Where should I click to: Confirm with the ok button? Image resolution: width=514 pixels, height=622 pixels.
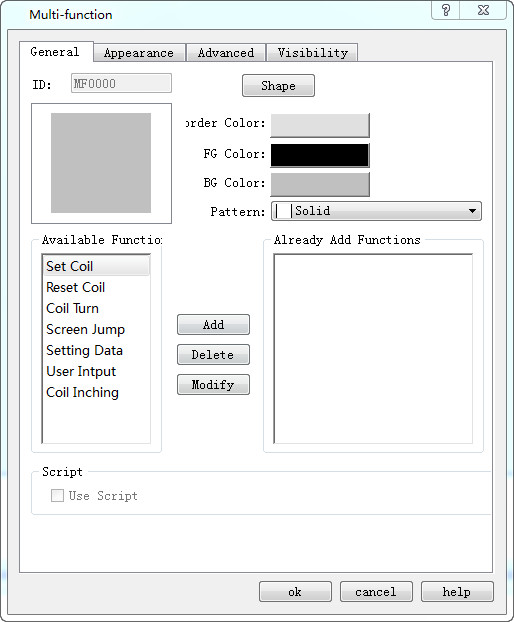point(295,592)
